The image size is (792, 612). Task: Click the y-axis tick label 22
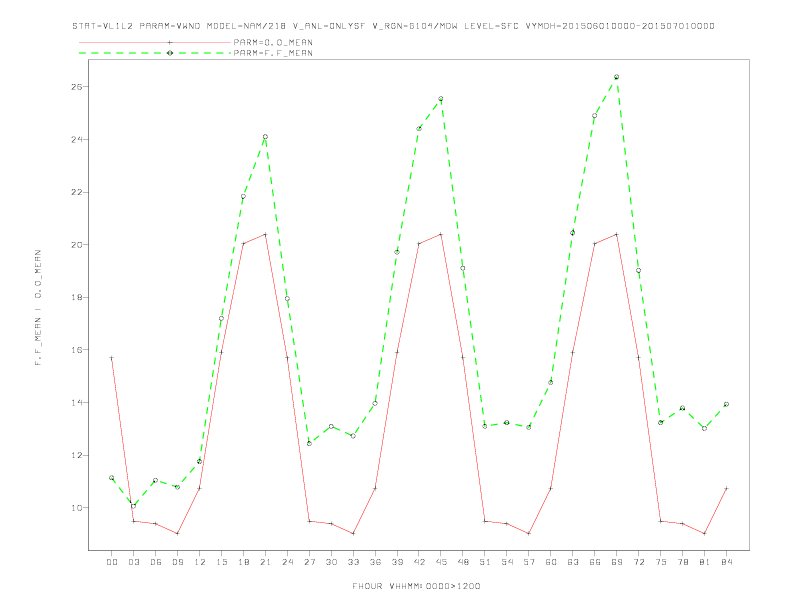point(77,192)
